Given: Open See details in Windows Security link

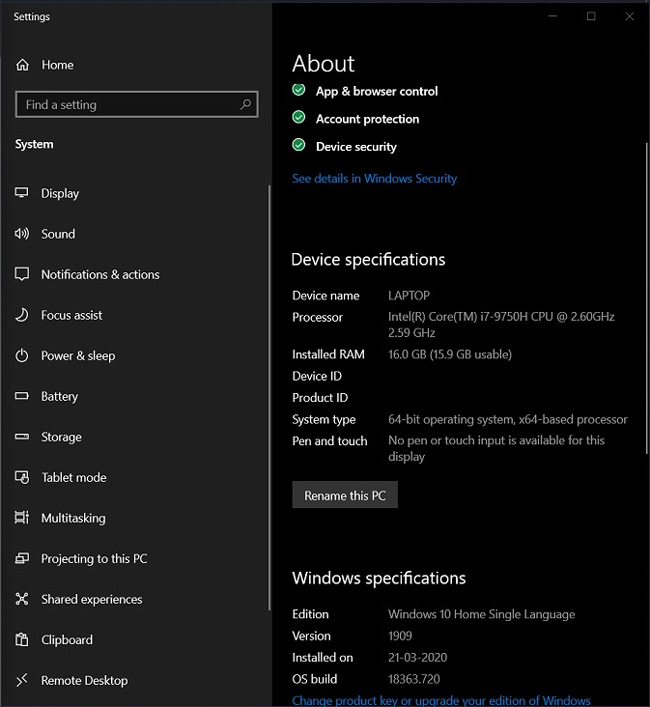Looking at the screenshot, I should [x=374, y=179].
